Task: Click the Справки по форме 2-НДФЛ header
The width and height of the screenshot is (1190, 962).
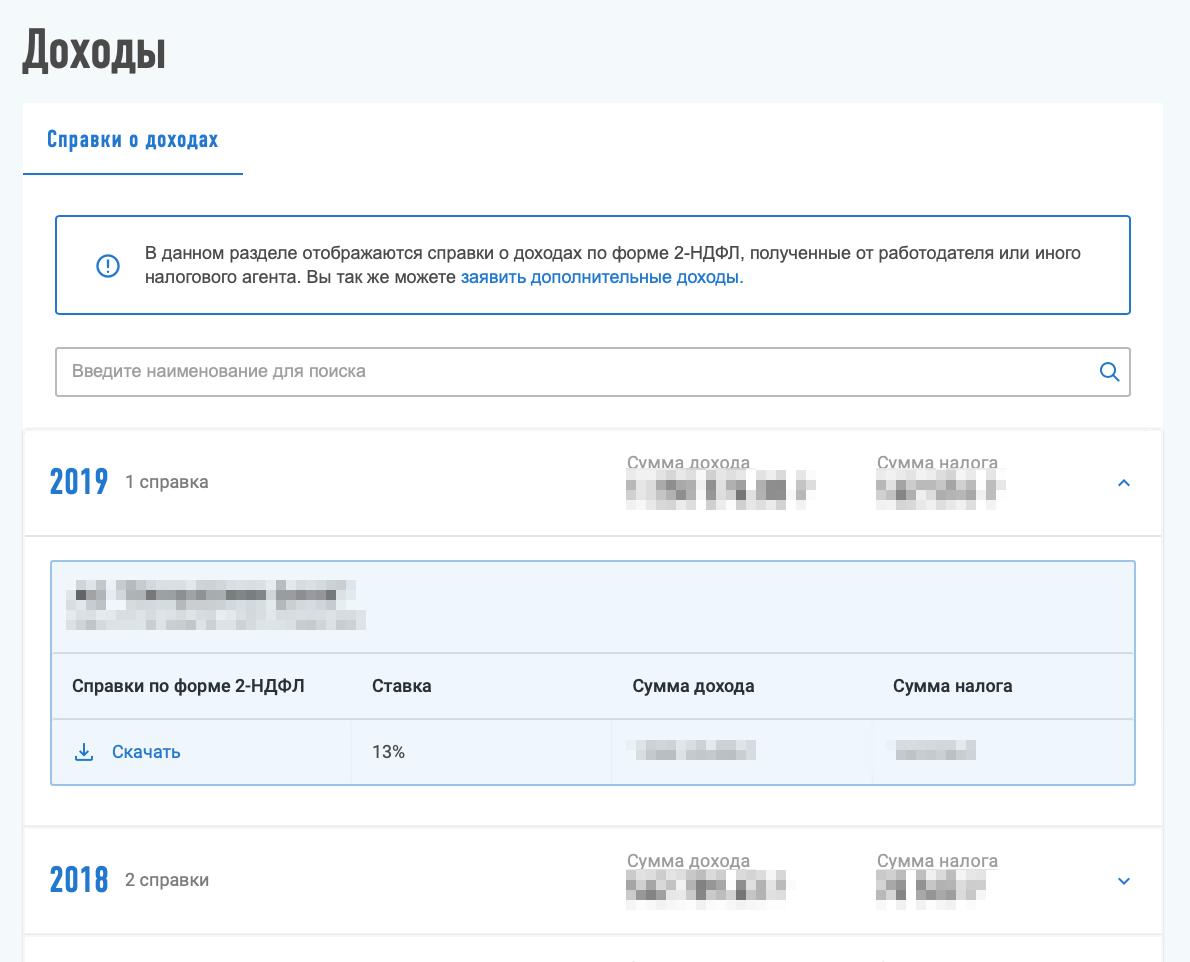Action: coord(188,686)
